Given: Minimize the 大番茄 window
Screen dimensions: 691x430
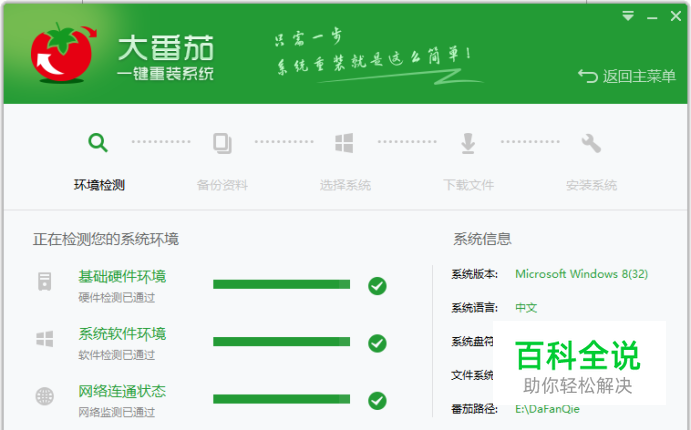Looking at the screenshot, I should click(652, 18).
